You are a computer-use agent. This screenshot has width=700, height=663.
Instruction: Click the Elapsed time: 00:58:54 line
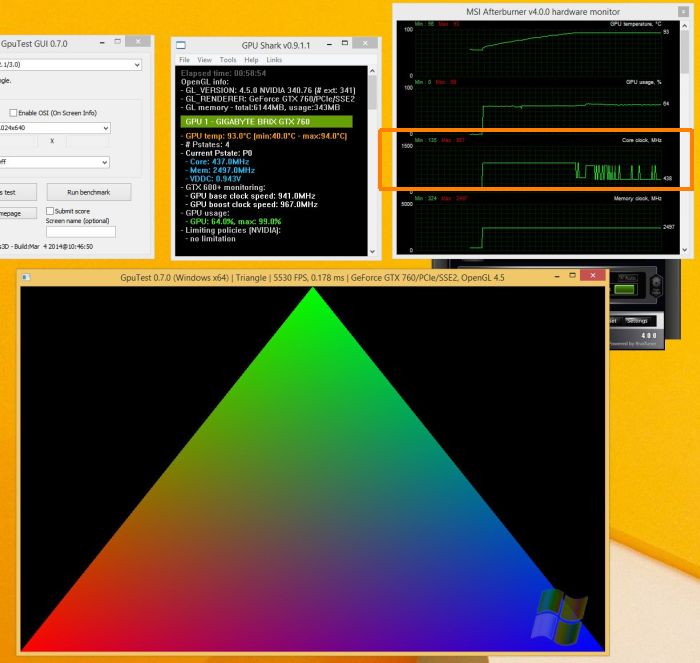tap(223, 73)
